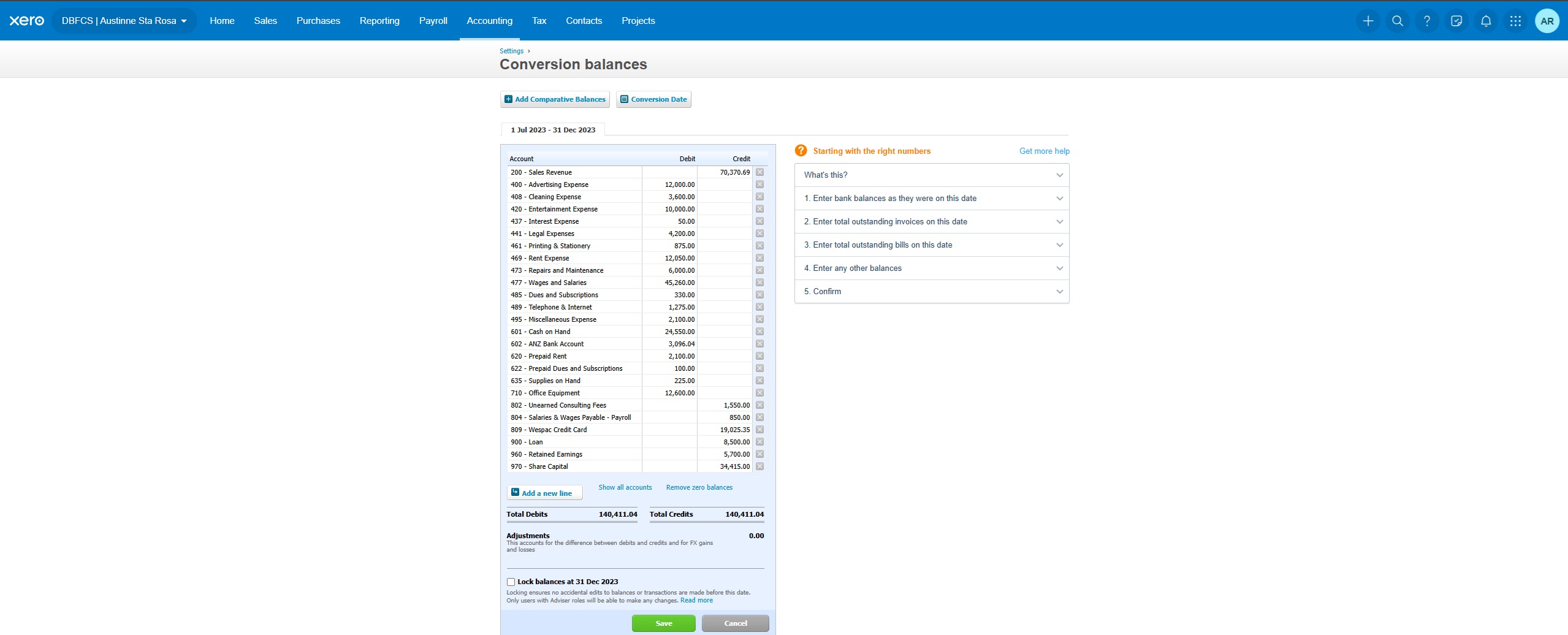Open the Contacts menu
Screen dimensions: 1568x635
[584, 21]
